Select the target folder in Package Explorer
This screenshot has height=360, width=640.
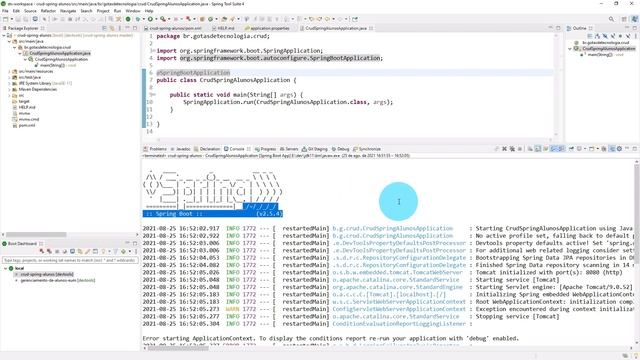(x=24, y=101)
